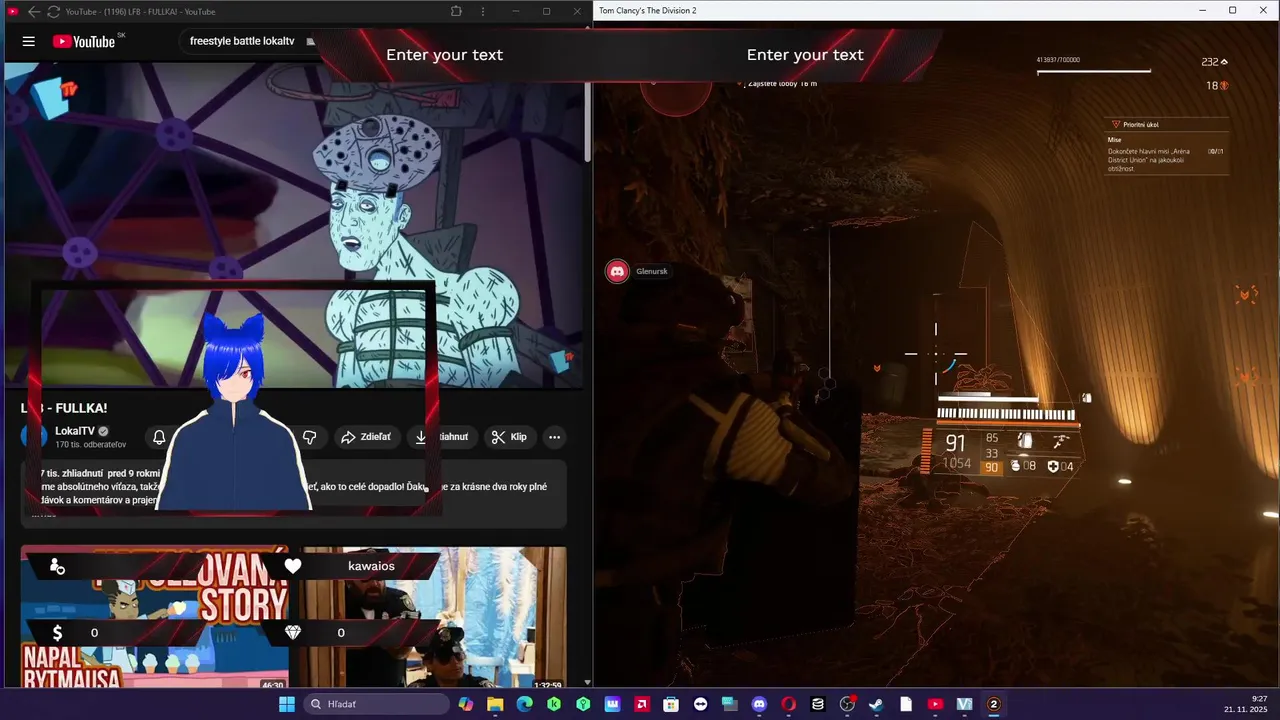The width and height of the screenshot is (1280, 720).
Task: Click the 'Prioritní úkol' mission header in Division 2
Action: pyautogui.click(x=1140, y=124)
